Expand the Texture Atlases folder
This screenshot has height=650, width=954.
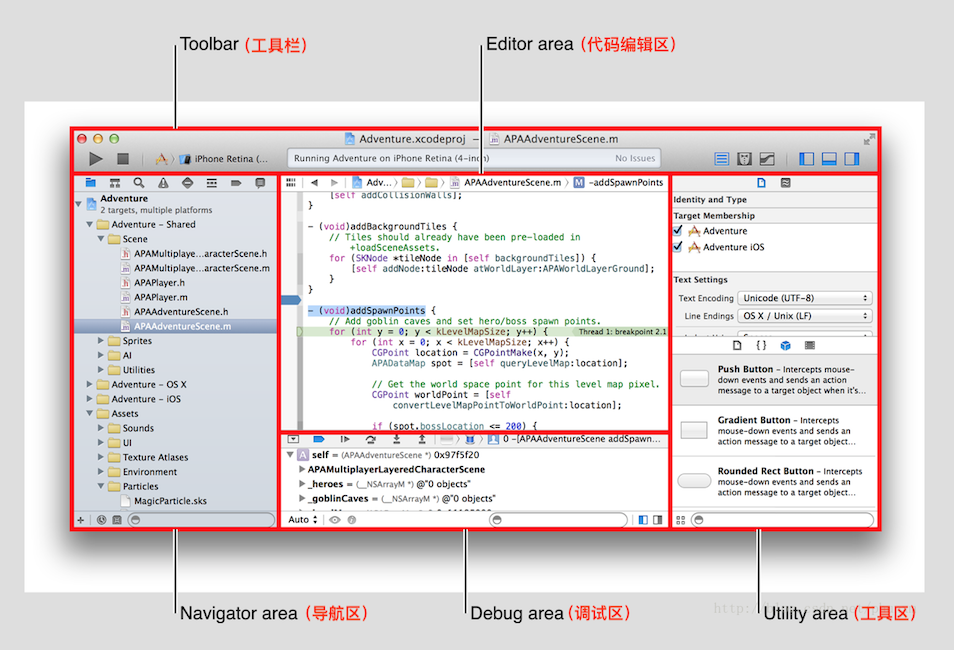(101, 457)
